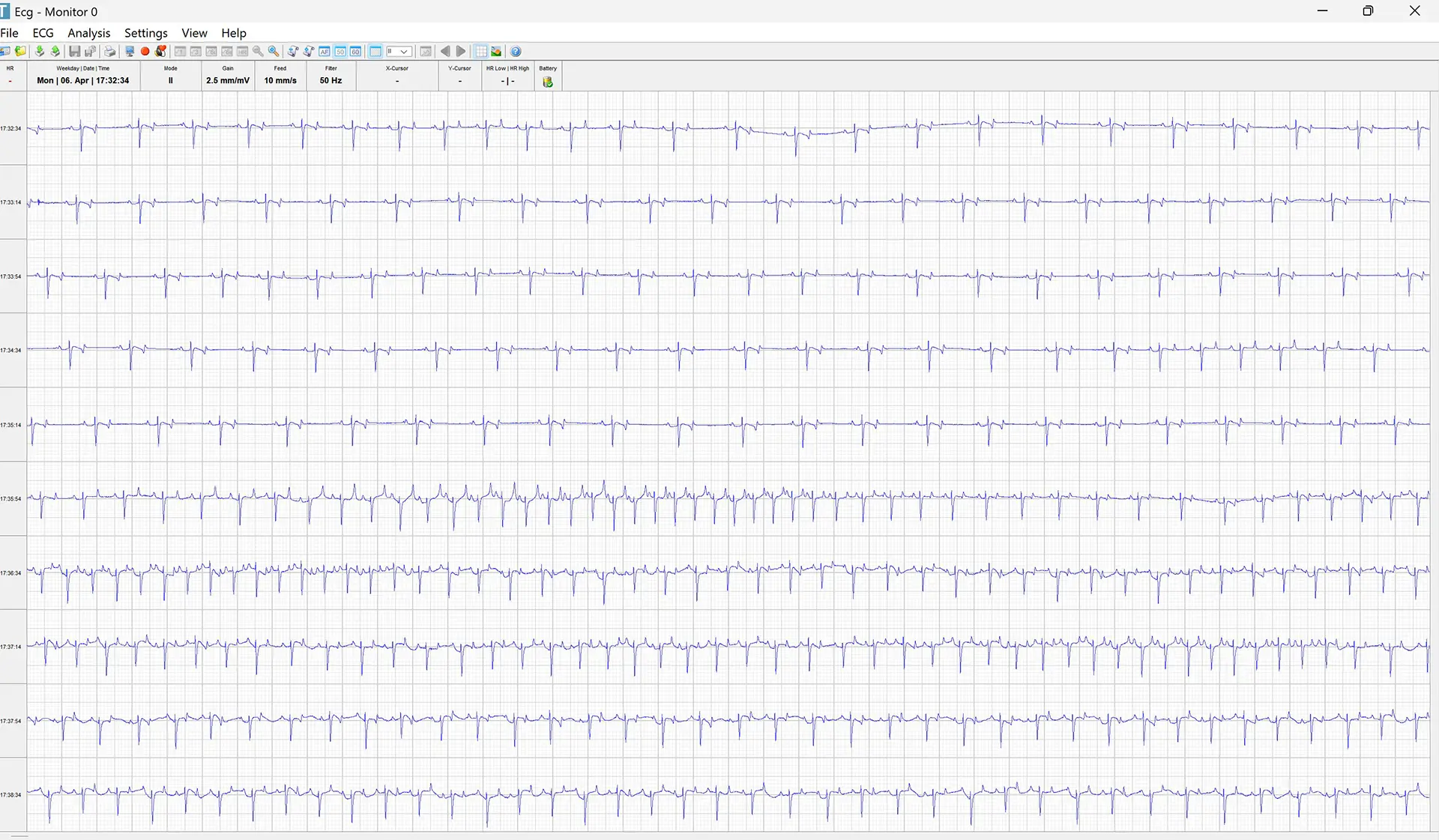Screen dimensions: 1439x840
Task: Toggle the grid display button
Action: pos(481,52)
